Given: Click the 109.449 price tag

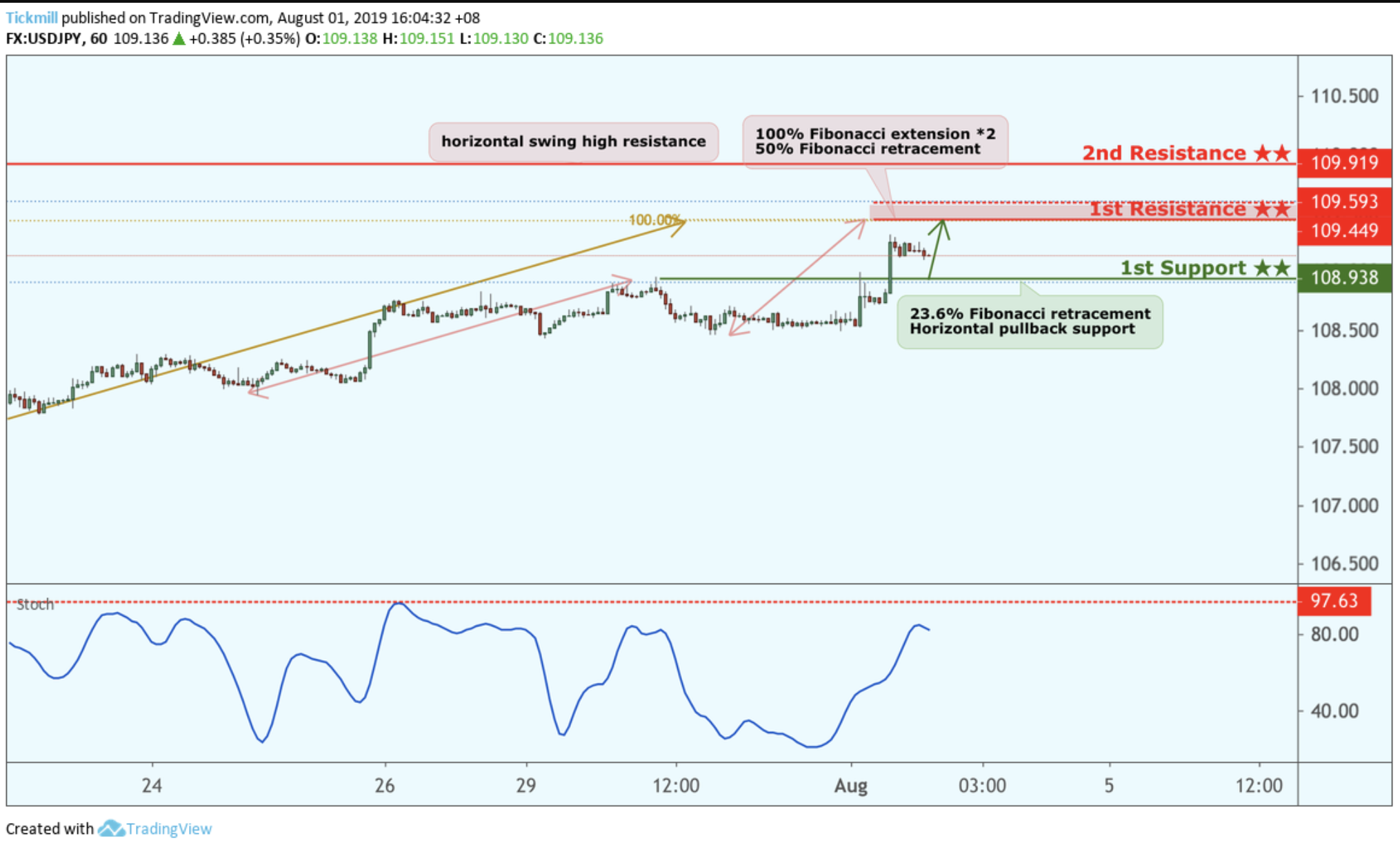Looking at the screenshot, I should tap(1344, 230).
